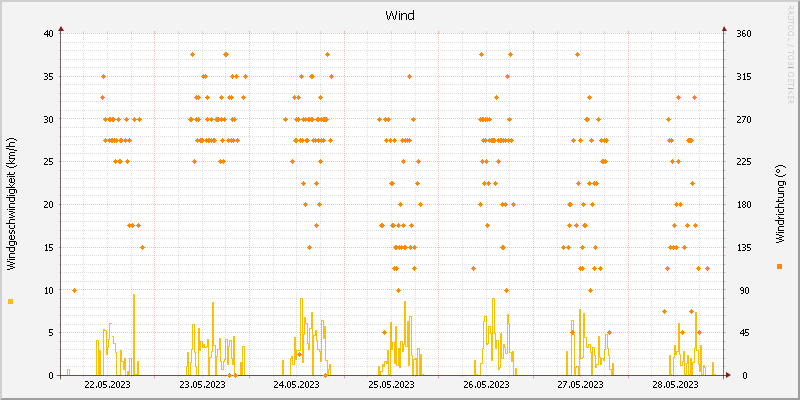Screen dimensions: 800x400
Task: Click the date label 27.05.2023
Action: (x=582, y=384)
